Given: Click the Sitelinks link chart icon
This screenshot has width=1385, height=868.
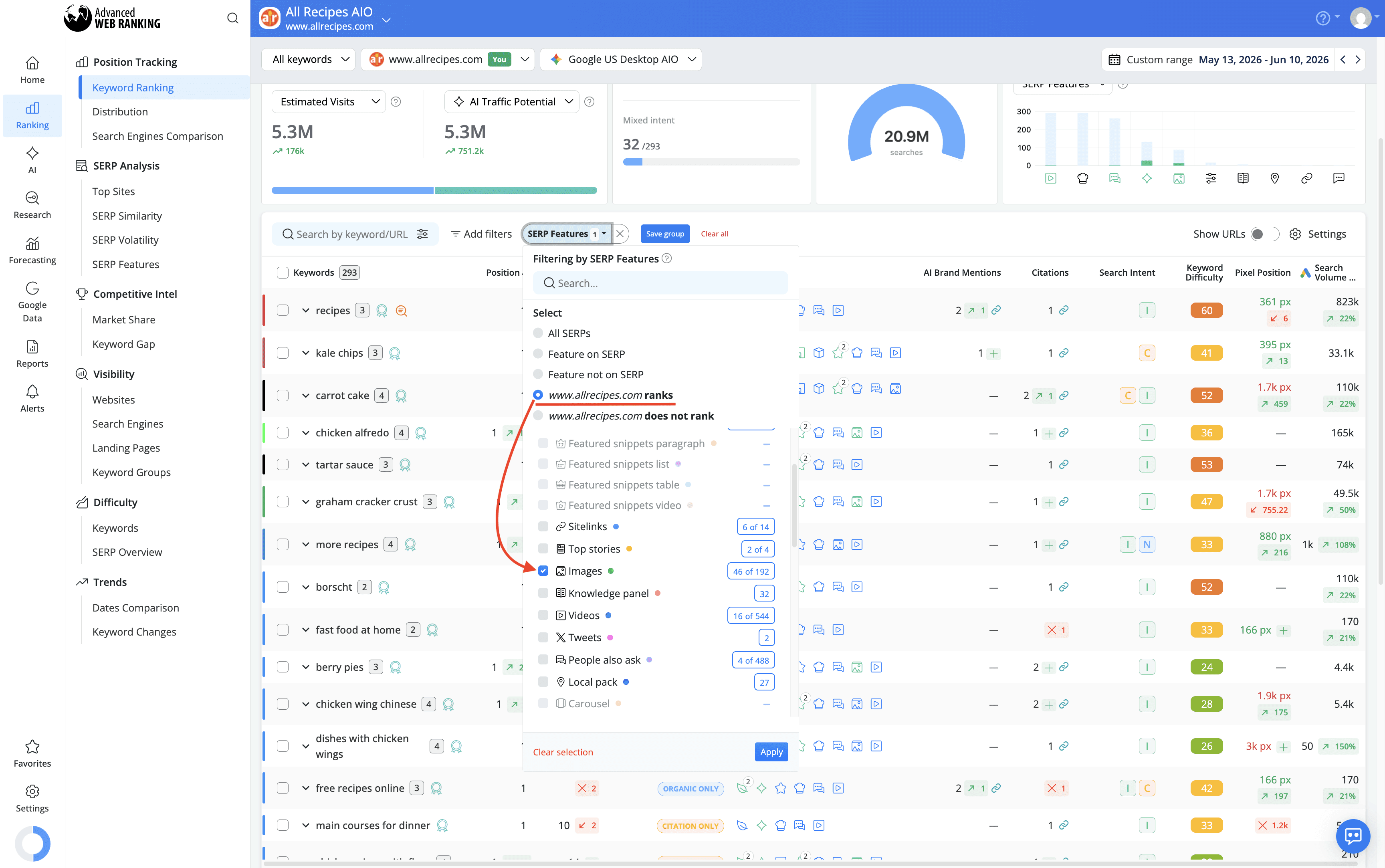Looking at the screenshot, I should pos(1307,179).
